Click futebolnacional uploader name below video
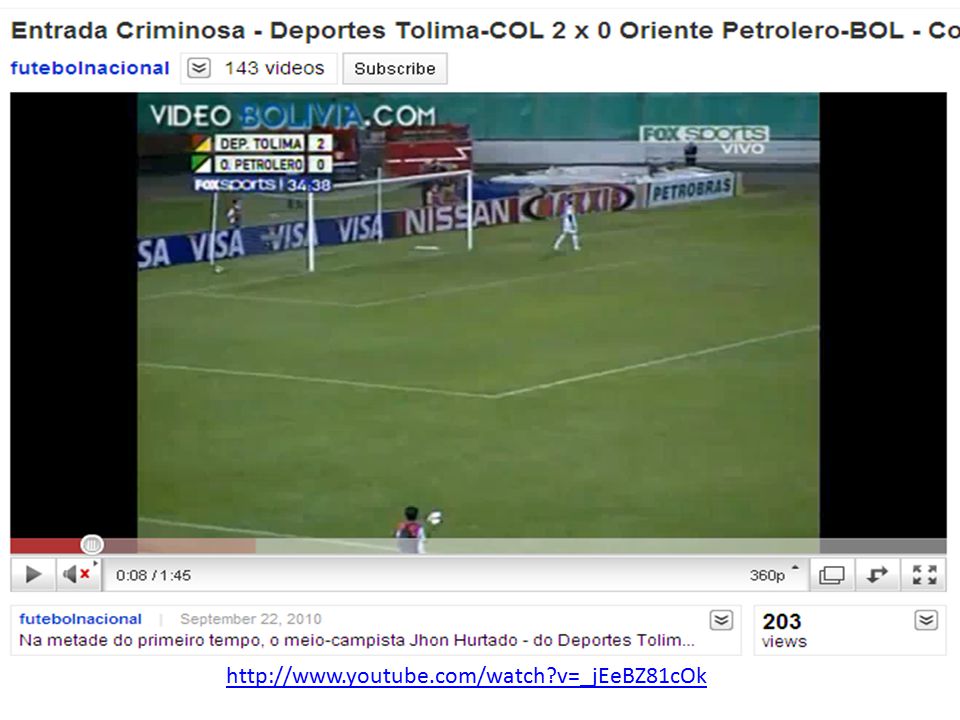 pos(80,619)
